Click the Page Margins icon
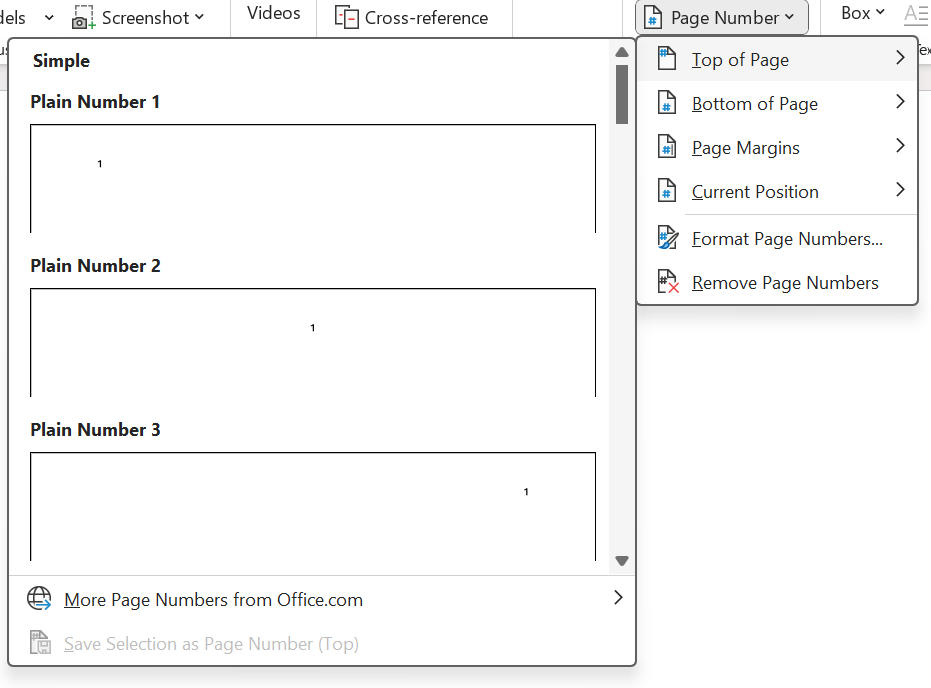The image size is (931, 688). (x=667, y=147)
